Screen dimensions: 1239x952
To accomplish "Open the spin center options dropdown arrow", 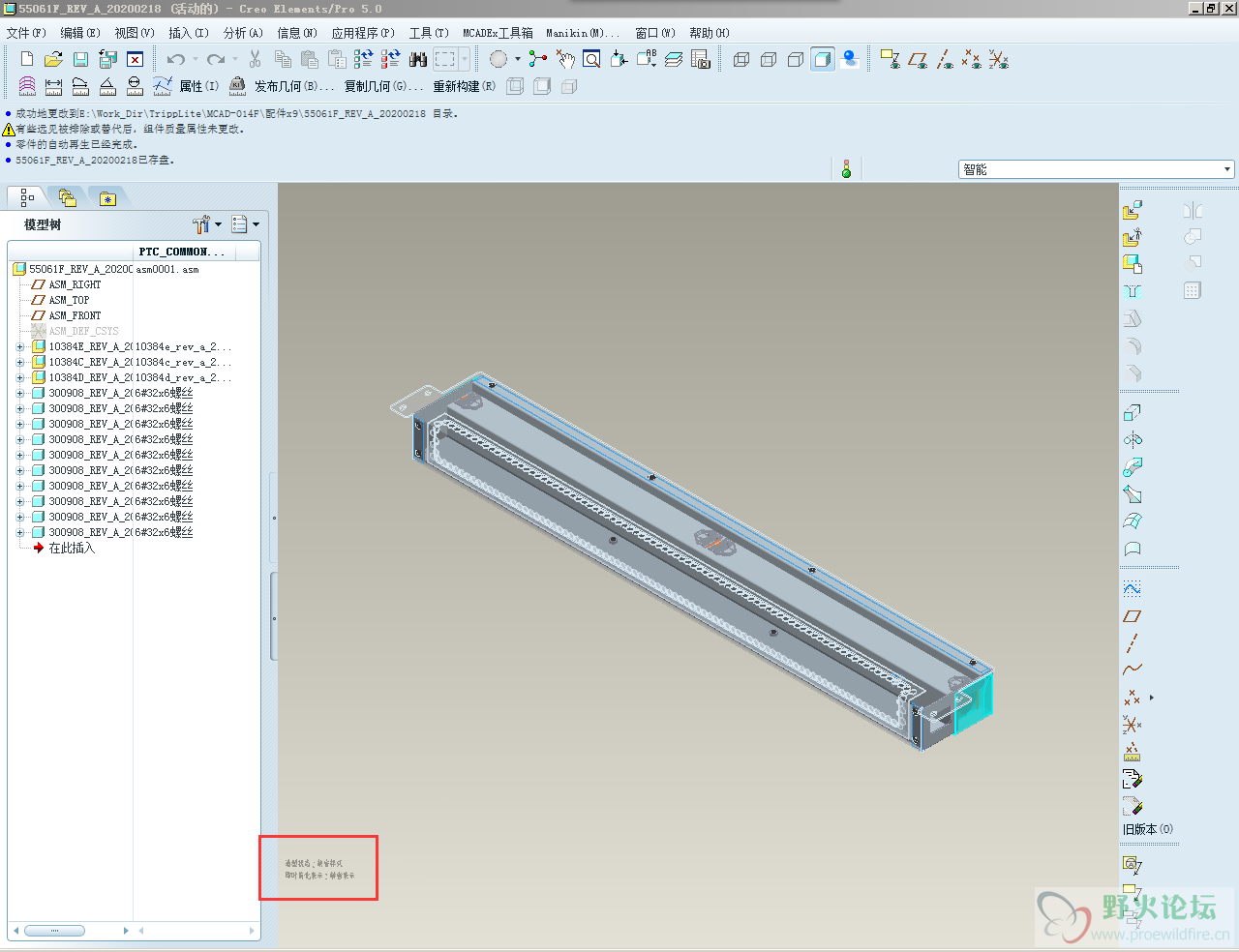I will point(518,59).
